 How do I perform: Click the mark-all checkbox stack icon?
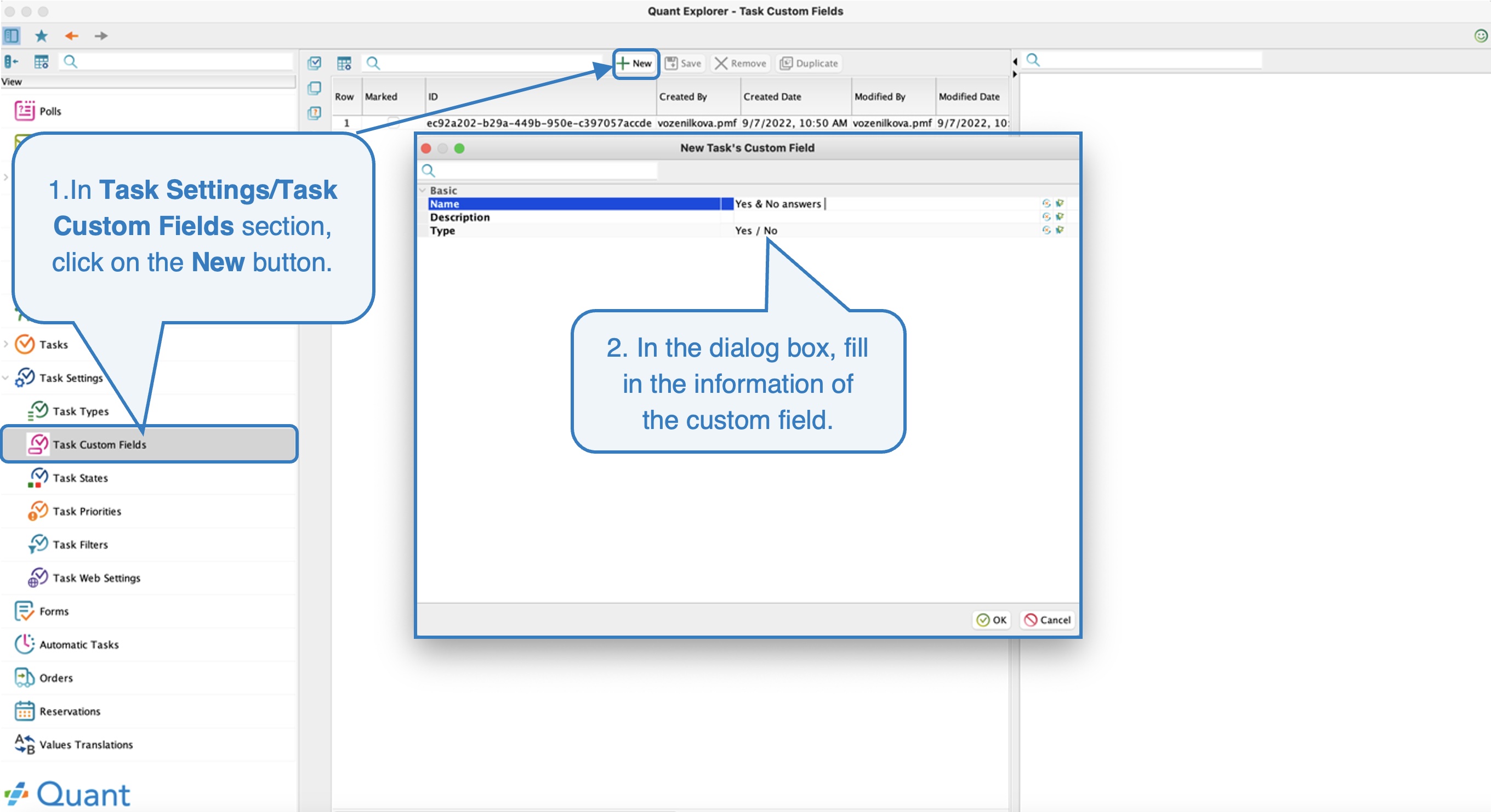coord(314,62)
